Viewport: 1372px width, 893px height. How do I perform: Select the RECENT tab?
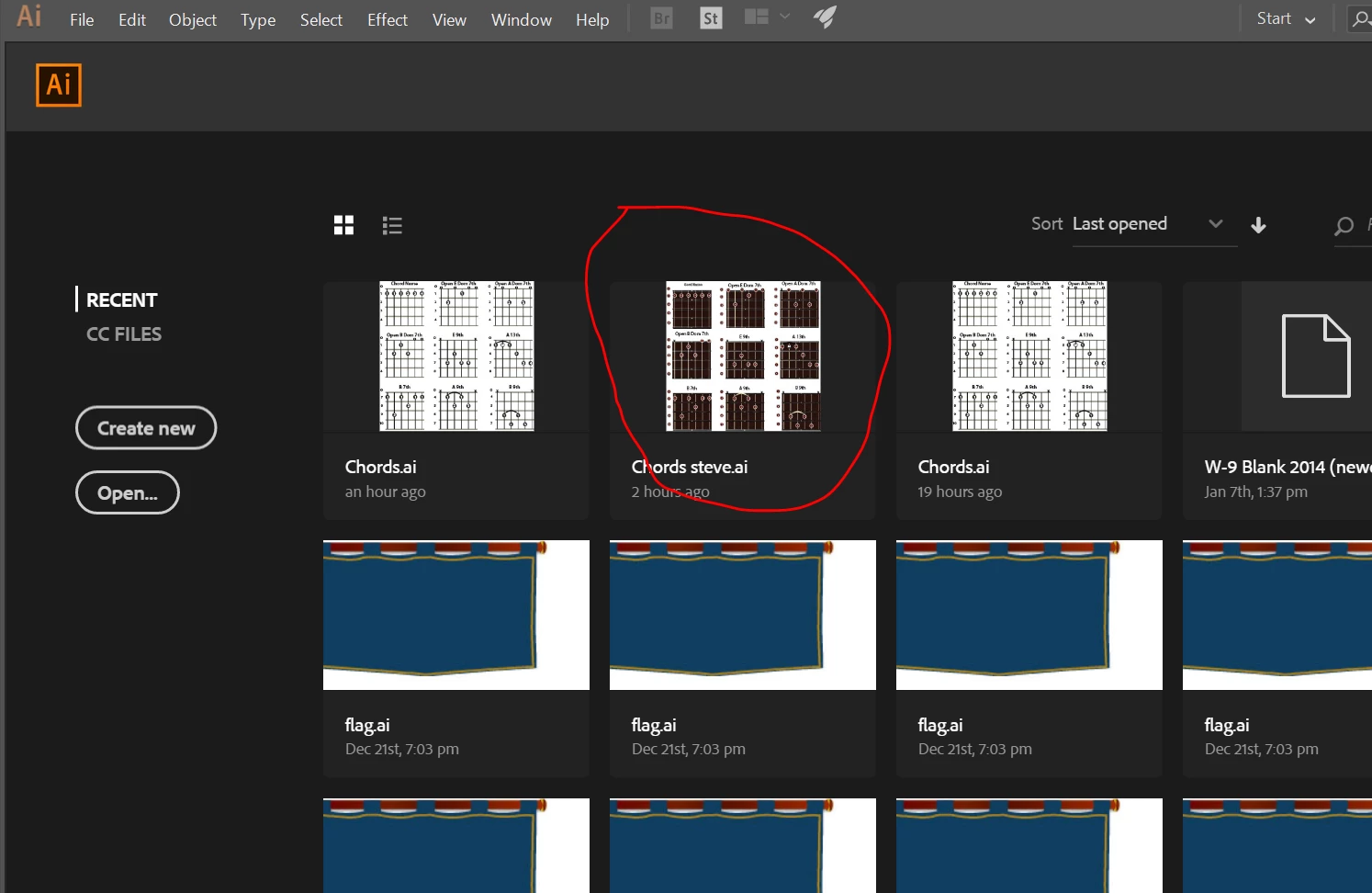tap(121, 300)
